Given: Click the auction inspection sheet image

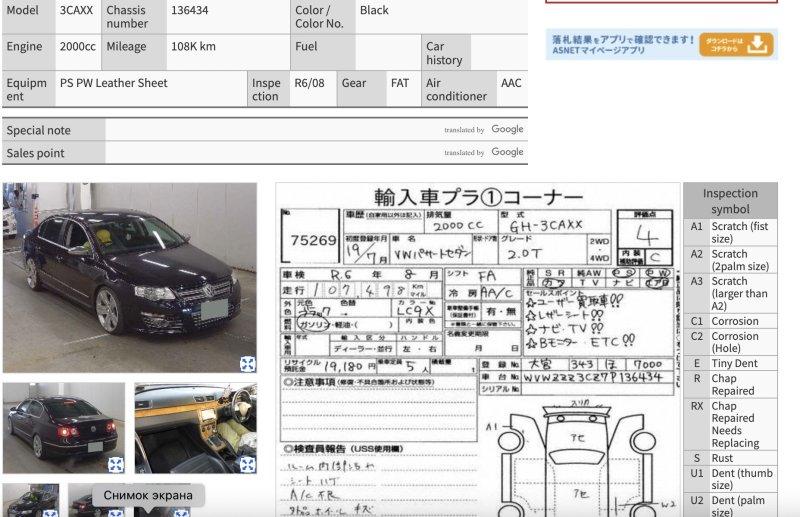Looking at the screenshot, I should coord(478,300).
